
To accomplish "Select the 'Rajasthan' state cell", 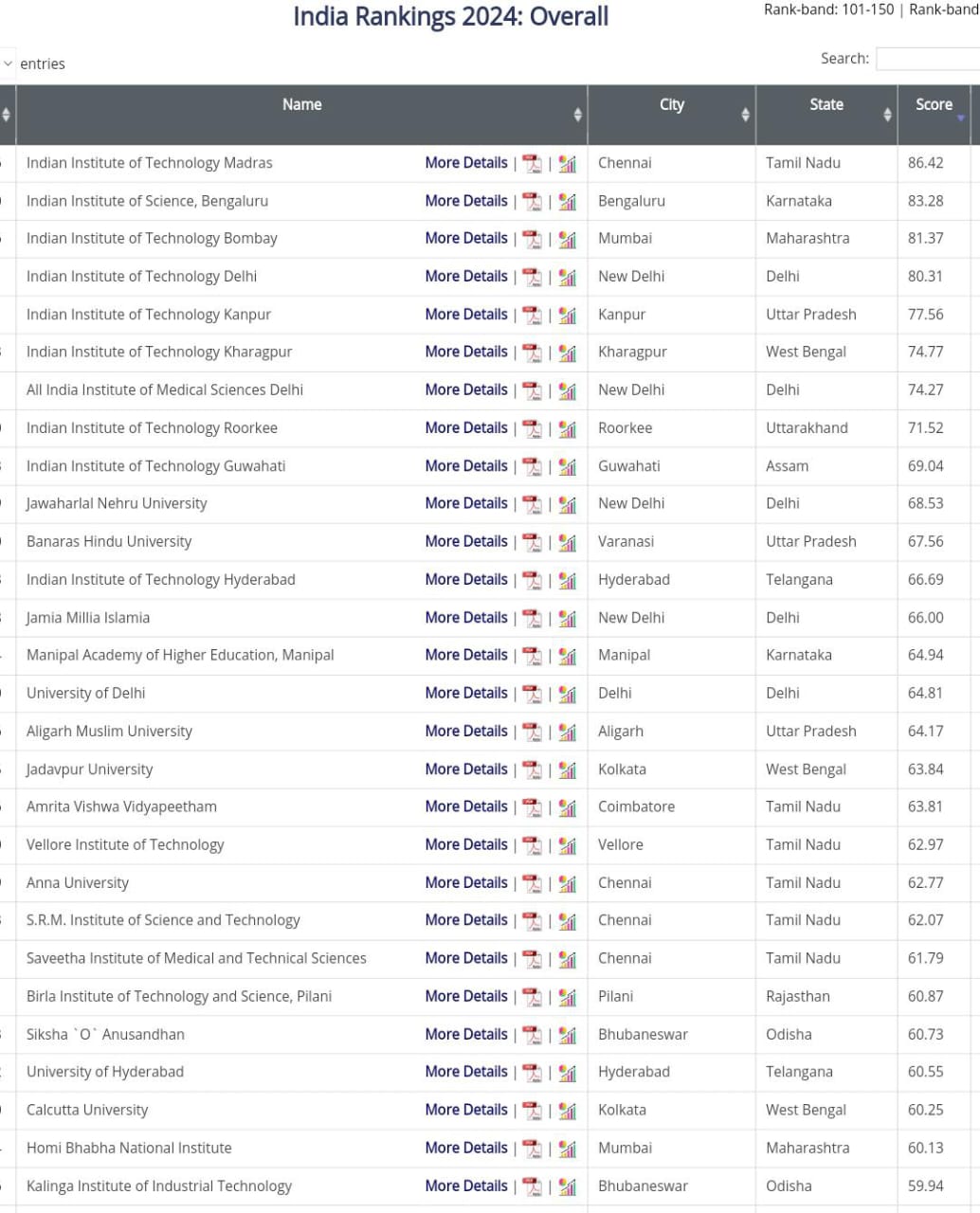I will [x=798, y=996].
